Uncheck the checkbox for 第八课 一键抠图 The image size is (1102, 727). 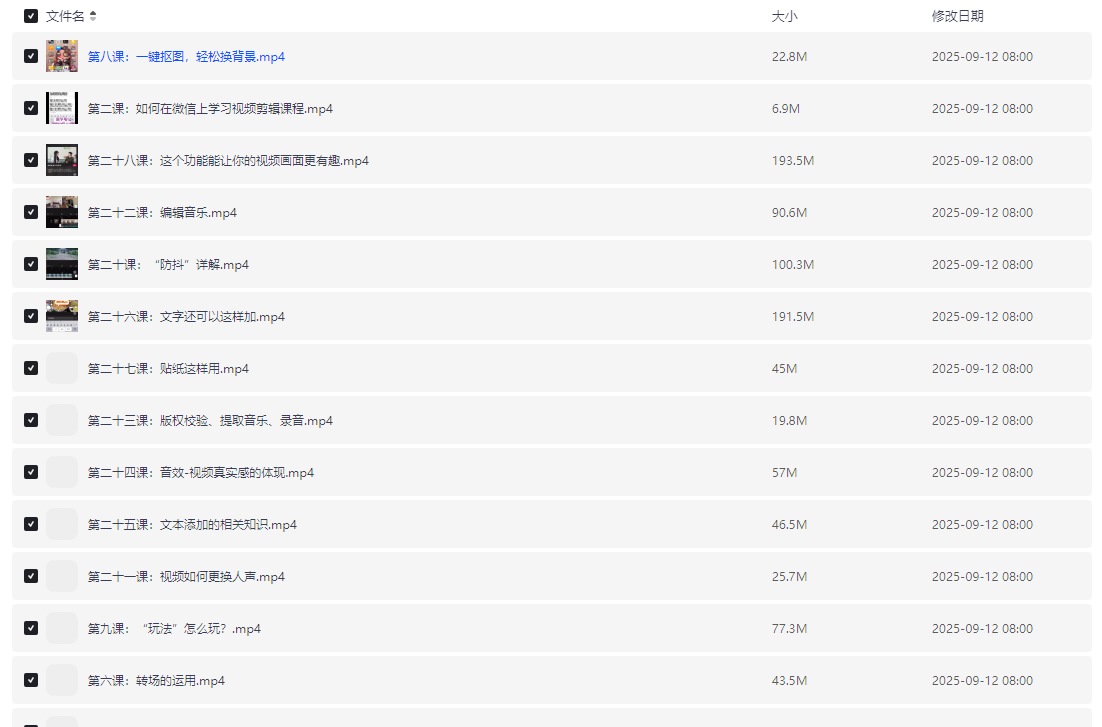31,56
